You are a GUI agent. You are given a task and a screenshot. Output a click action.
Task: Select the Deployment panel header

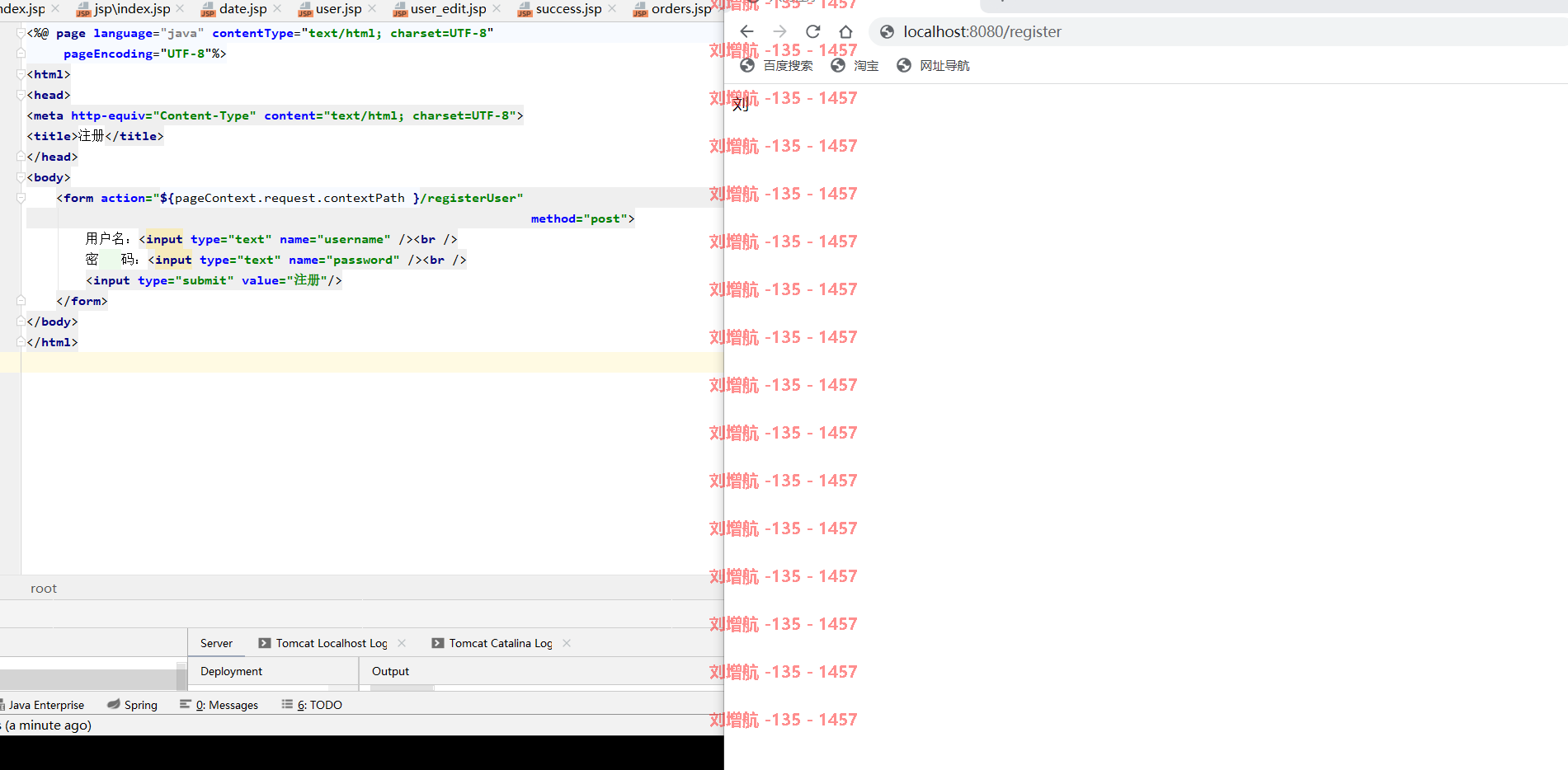tap(231, 671)
